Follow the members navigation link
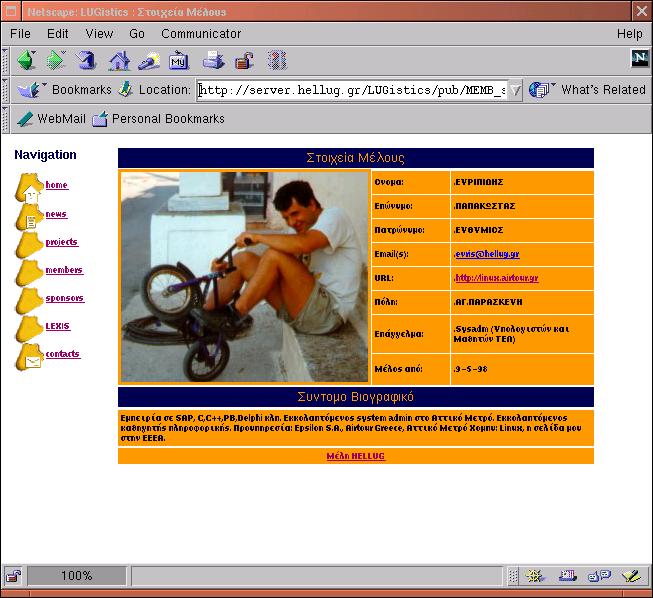 [x=64, y=270]
